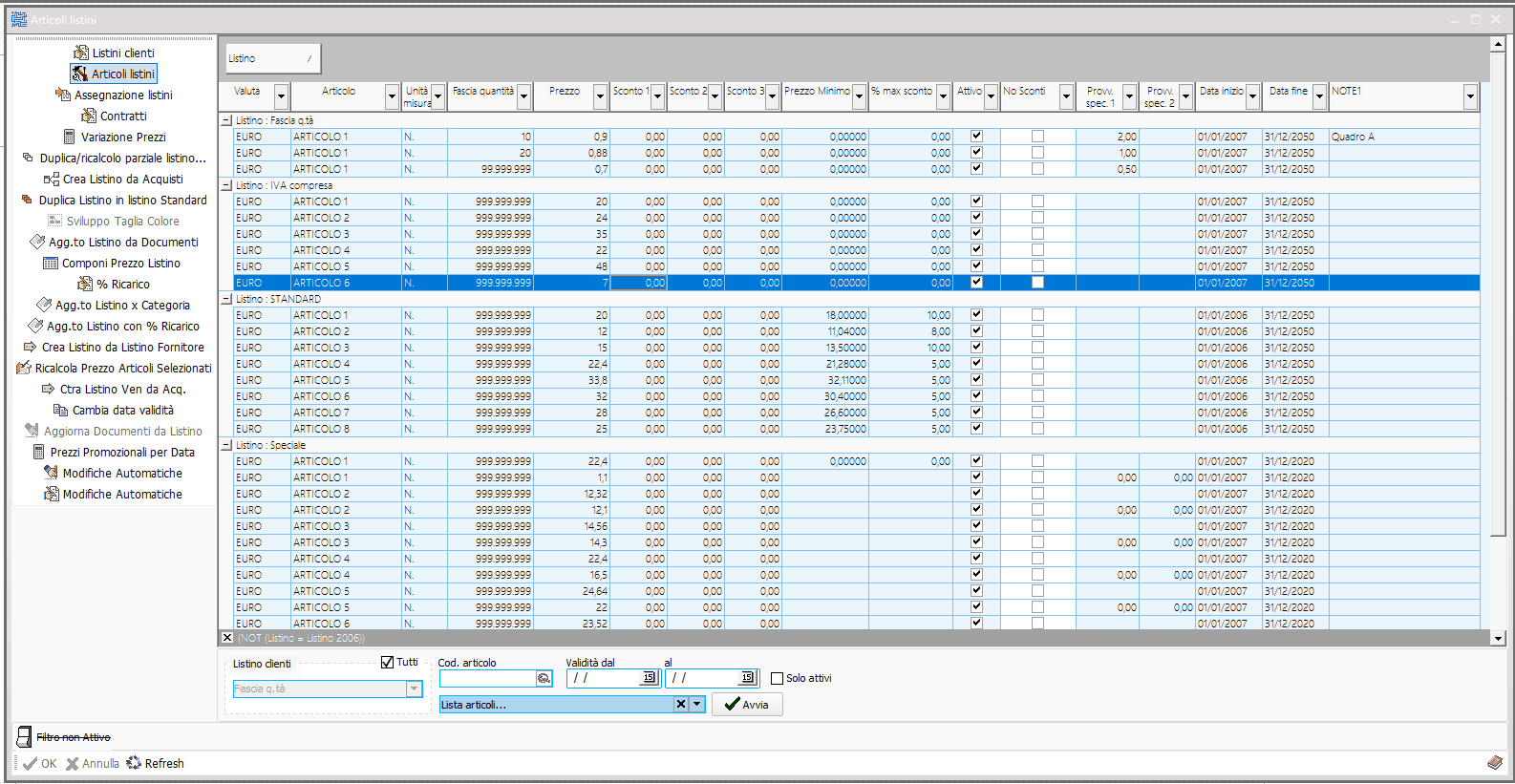Open the Valuta column filter dropdown
The height and width of the screenshot is (784, 1515).
pos(281,96)
